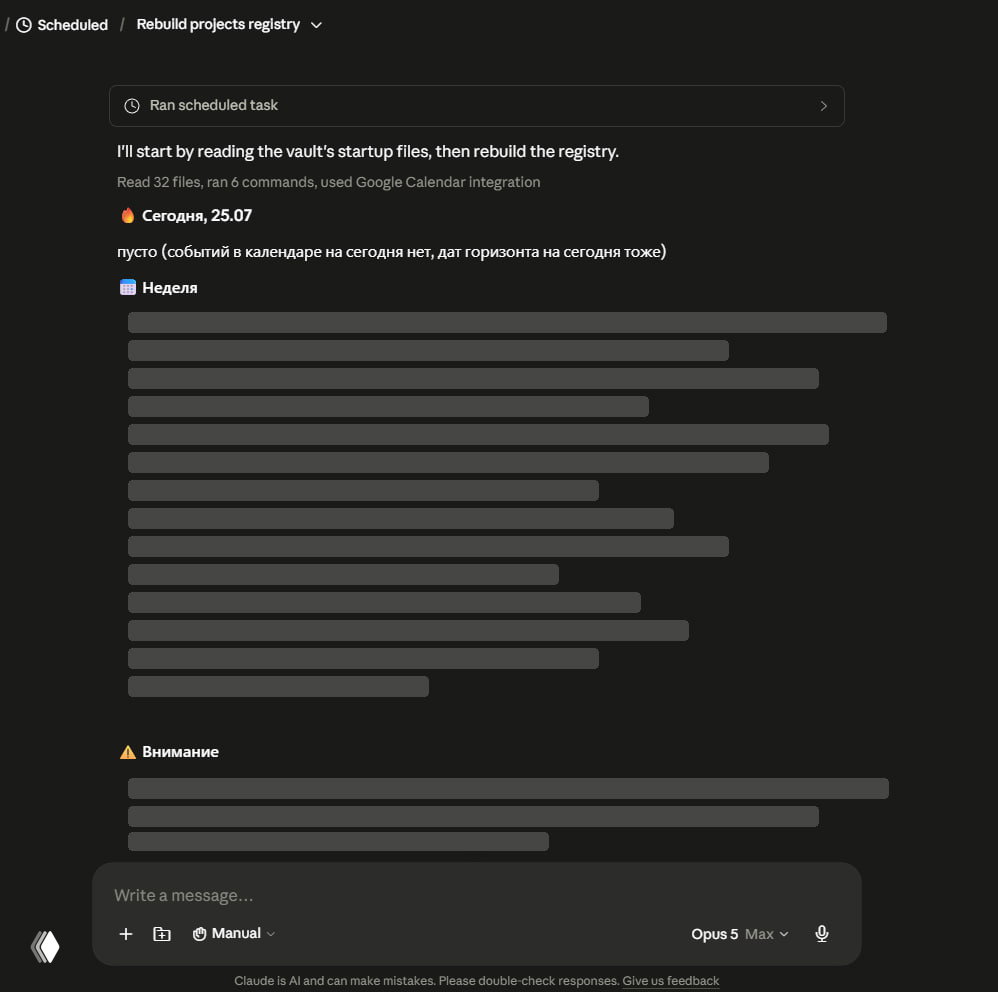
Task: Click the microphone voice input icon
Action: [x=822, y=933]
